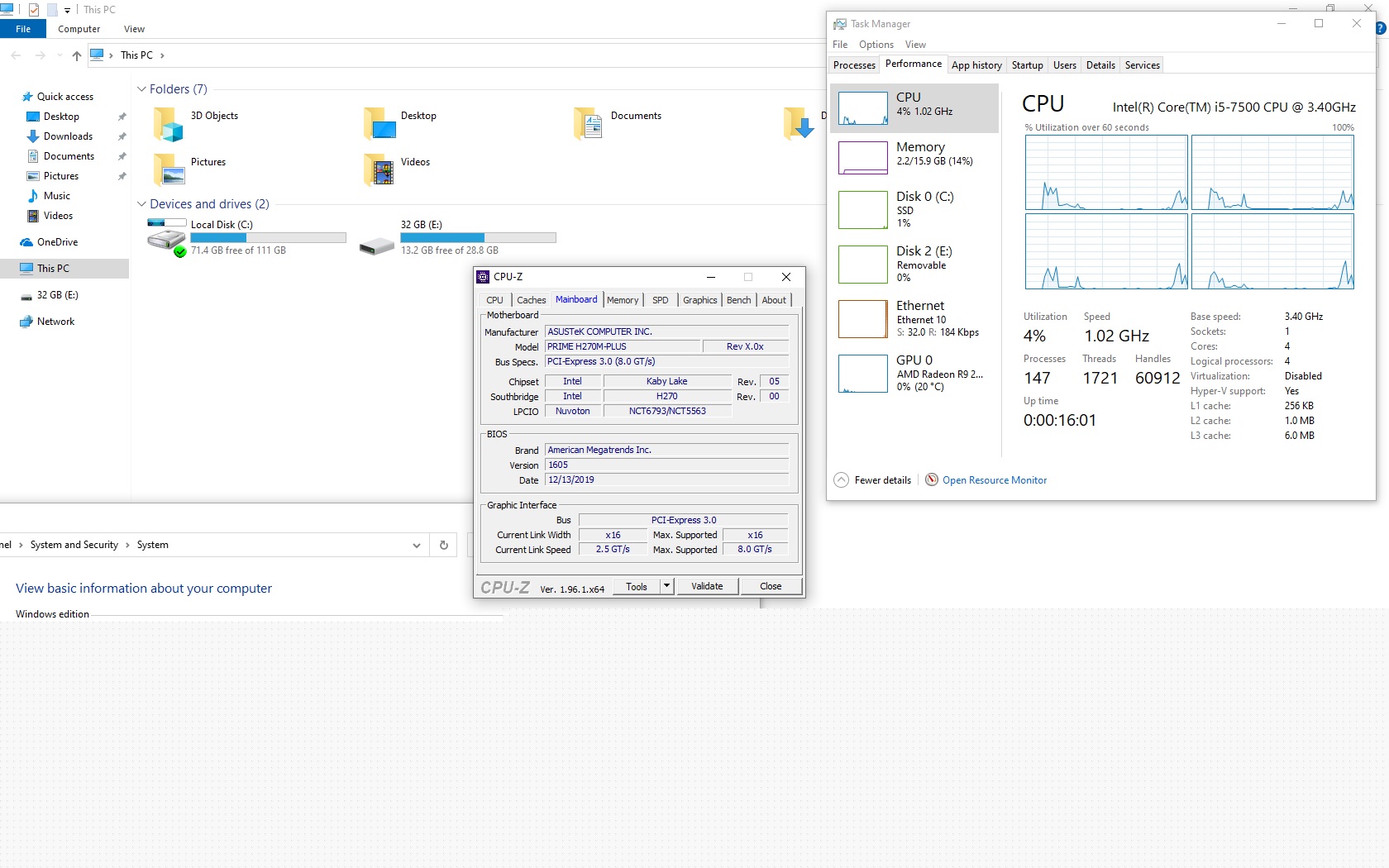This screenshot has height=868, width=1389.
Task: Select the Local Disk (C:) drive icon
Action: (166, 239)
